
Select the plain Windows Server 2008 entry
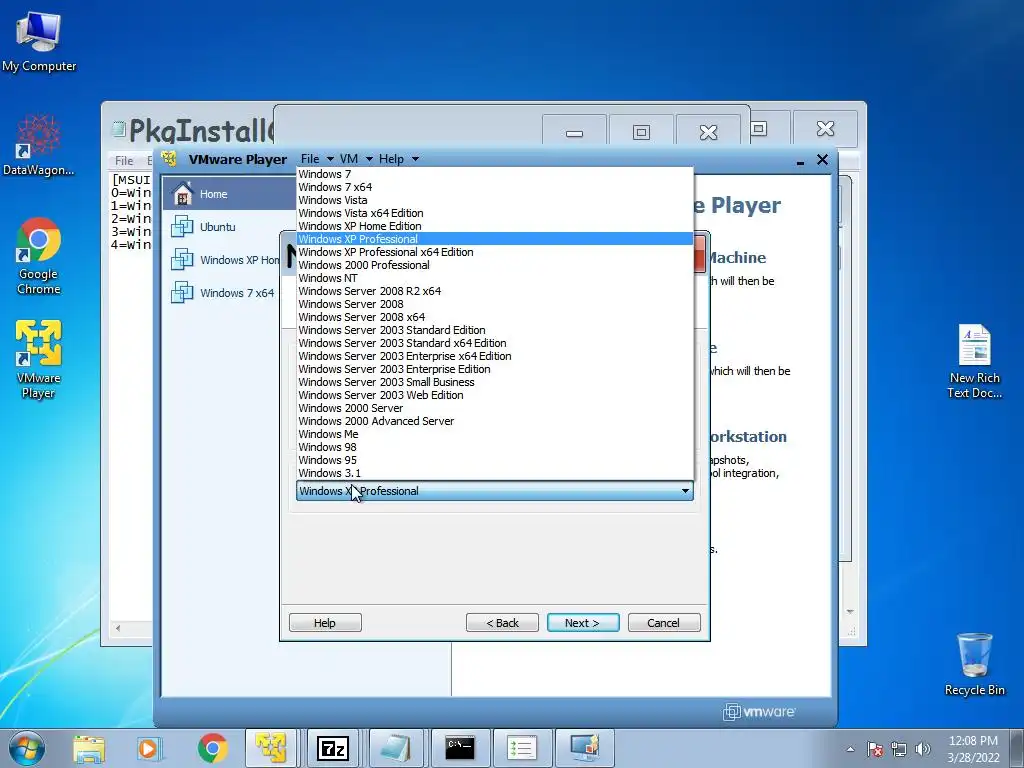pos(494,304)
